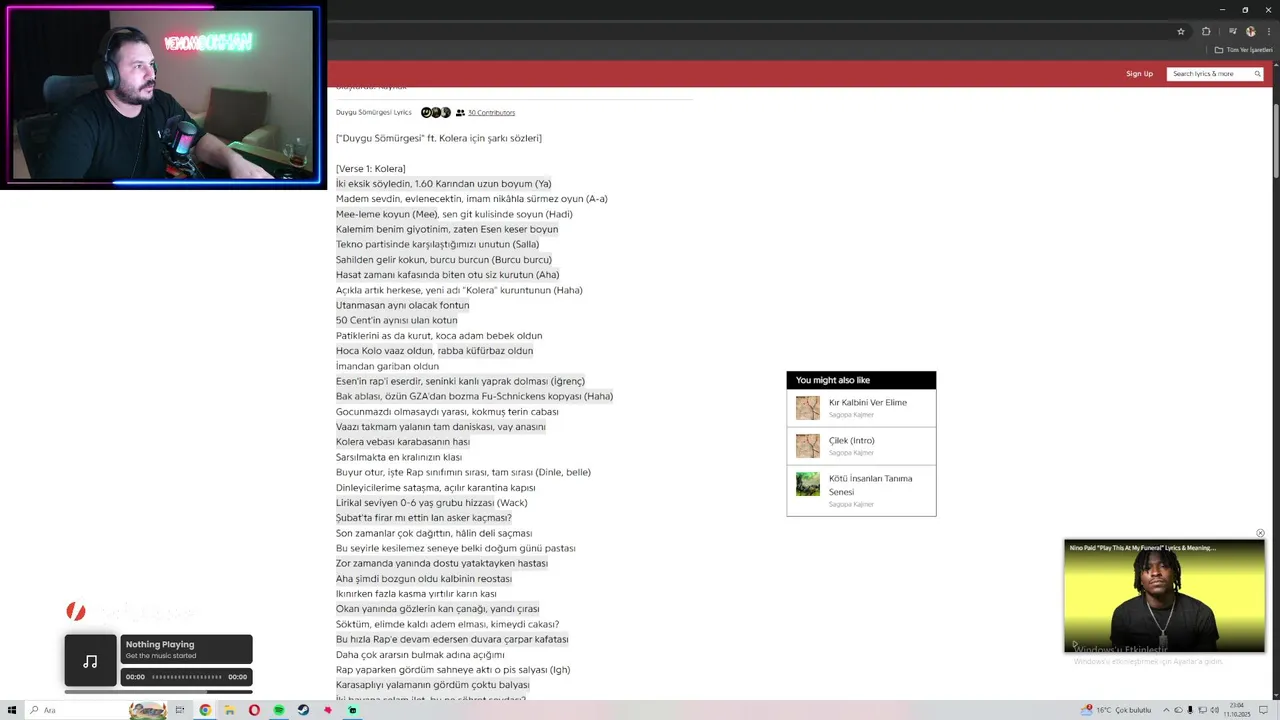The image size is (1280, 720).
Task: Switch to Chrome on the taskbar
Action: click(205, 710)
